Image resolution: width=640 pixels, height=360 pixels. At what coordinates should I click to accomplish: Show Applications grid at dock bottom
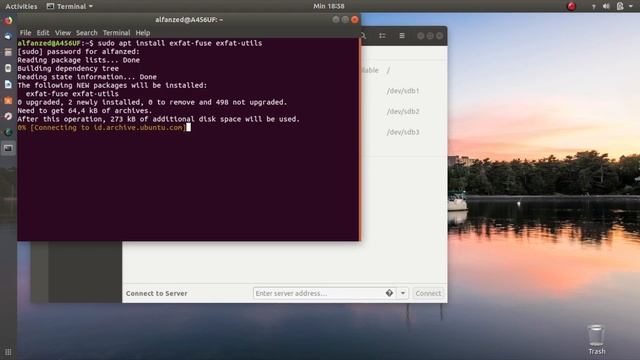point(8,351)
